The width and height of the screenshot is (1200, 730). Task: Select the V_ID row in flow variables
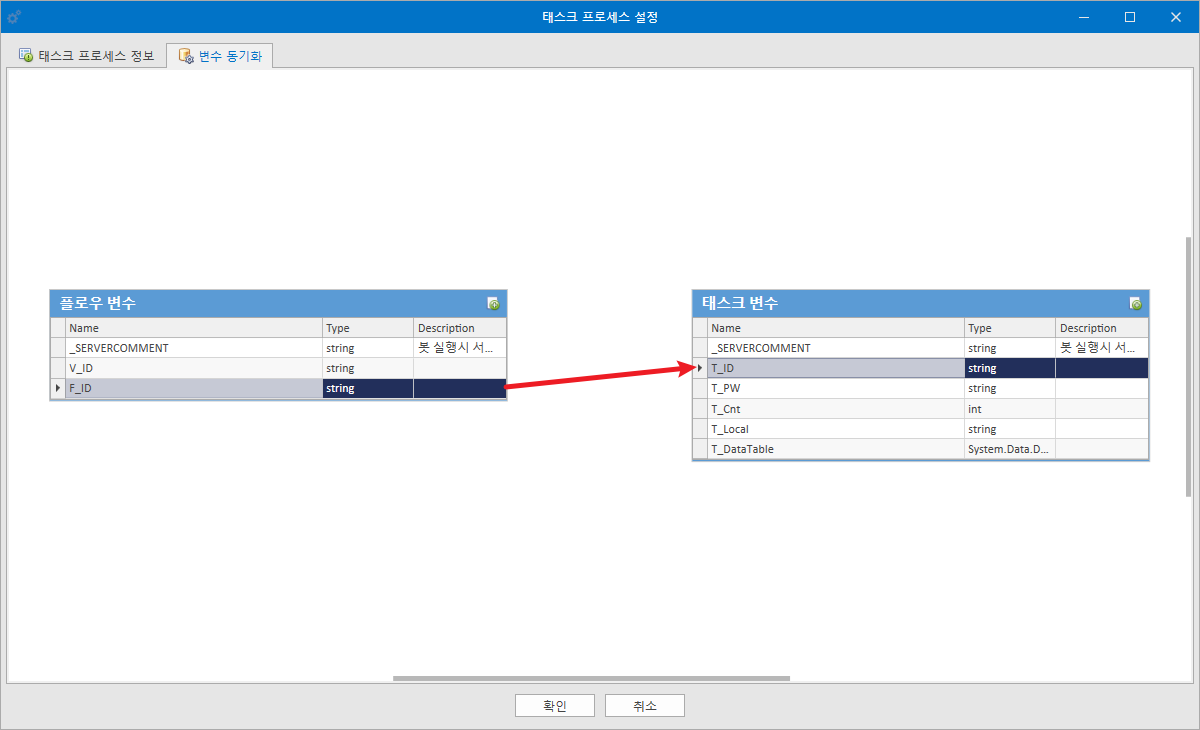click(279, 368)
